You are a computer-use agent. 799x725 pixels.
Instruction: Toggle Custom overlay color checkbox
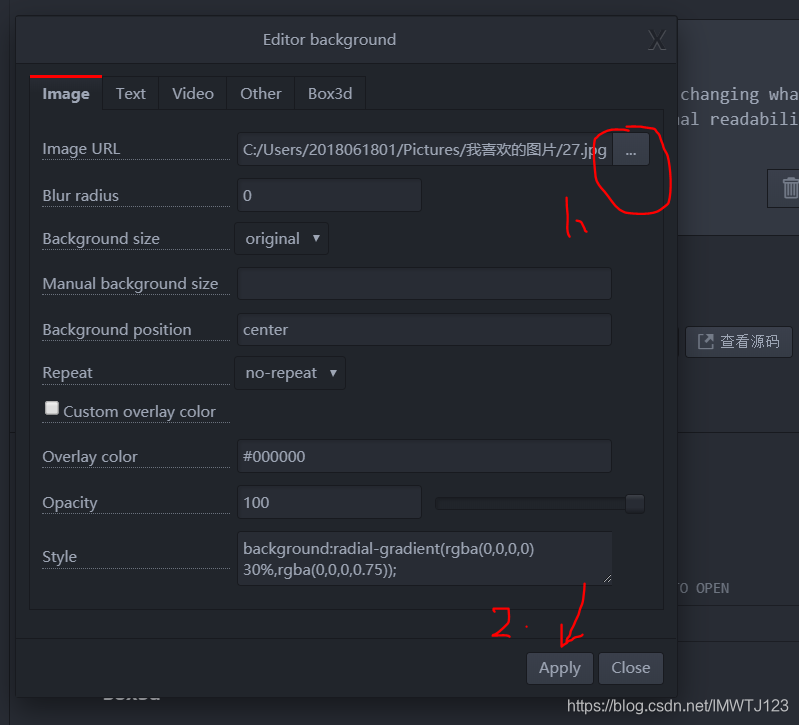[x=51, y=408]
